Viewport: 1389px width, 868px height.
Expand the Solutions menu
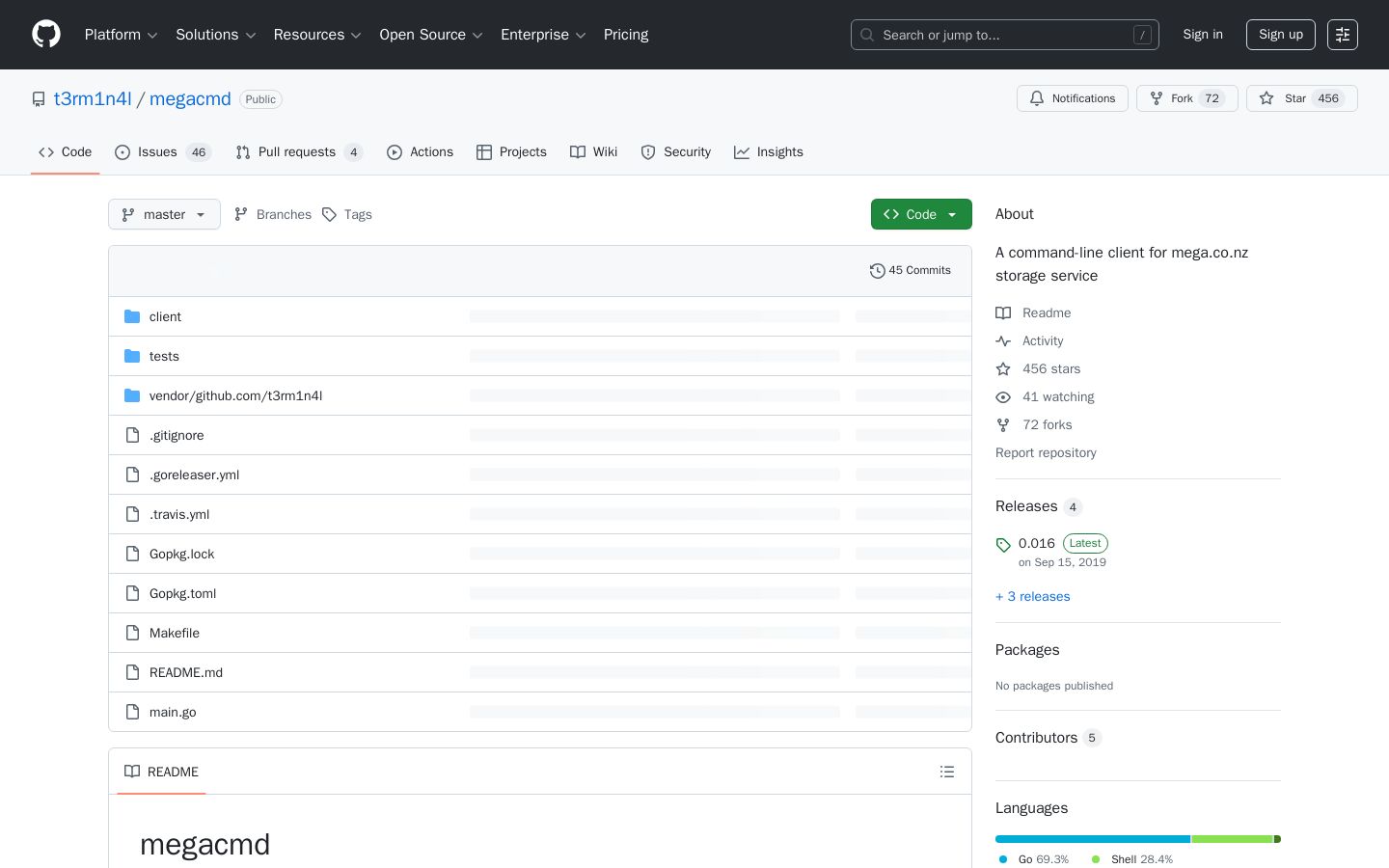point(216,35)
